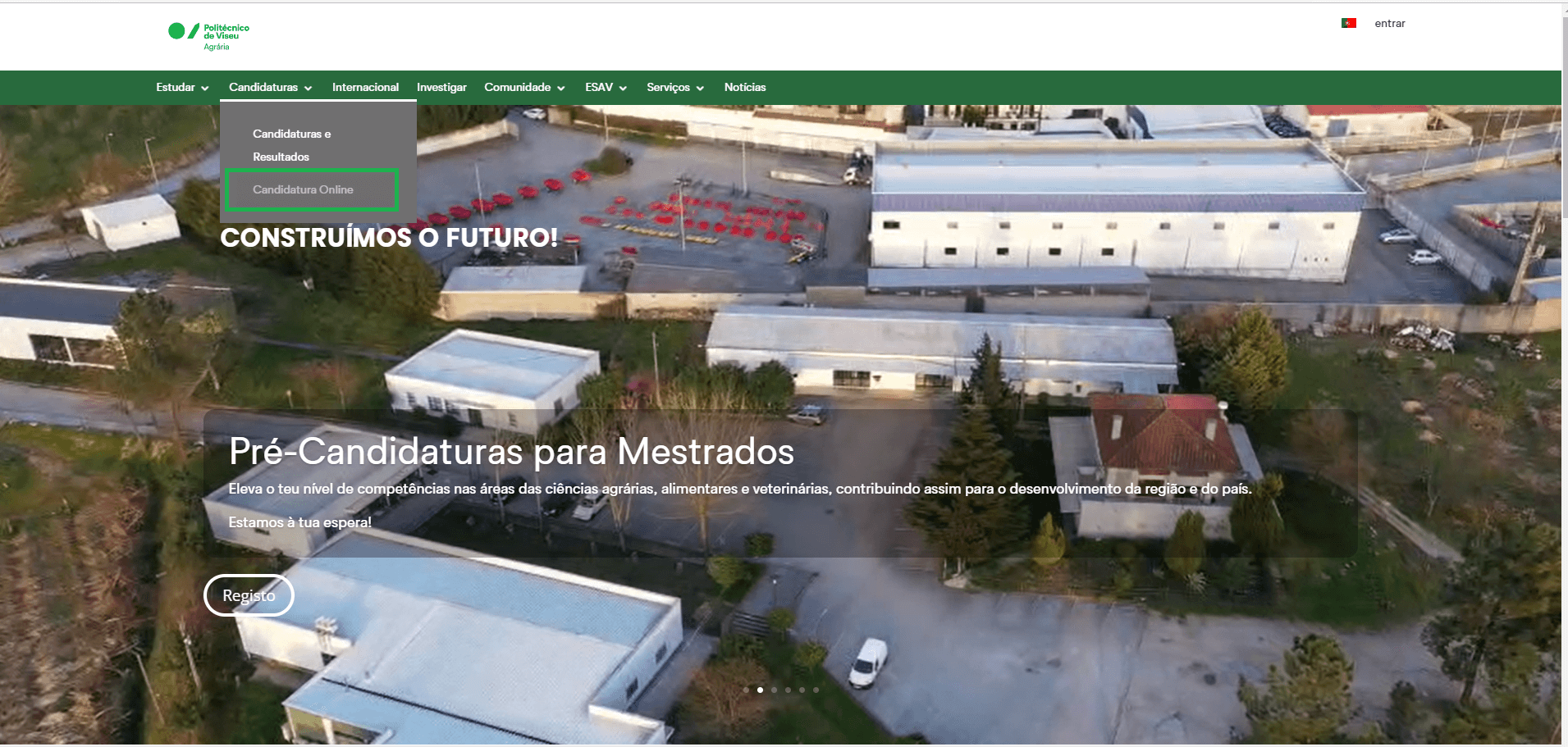Click the CONSTRUÍMOS O FUTURO! headline text

(x=389, y=238)
